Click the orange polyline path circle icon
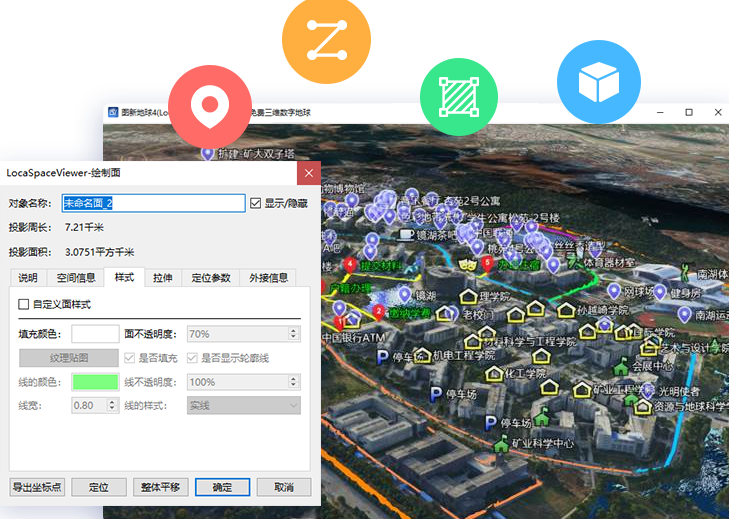The width and height of the screenshot is (729, 519). pyautogui.click(x=326, y=39)
